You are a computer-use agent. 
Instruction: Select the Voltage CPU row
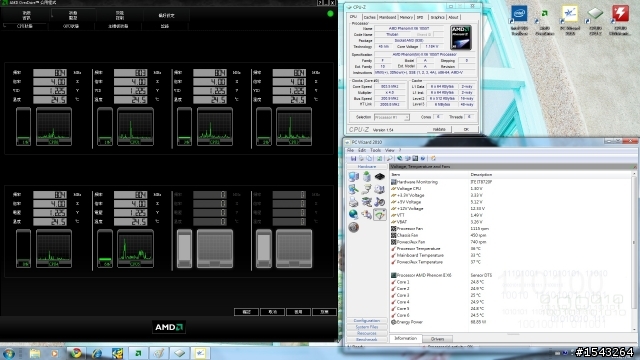(x=511, y=189)
